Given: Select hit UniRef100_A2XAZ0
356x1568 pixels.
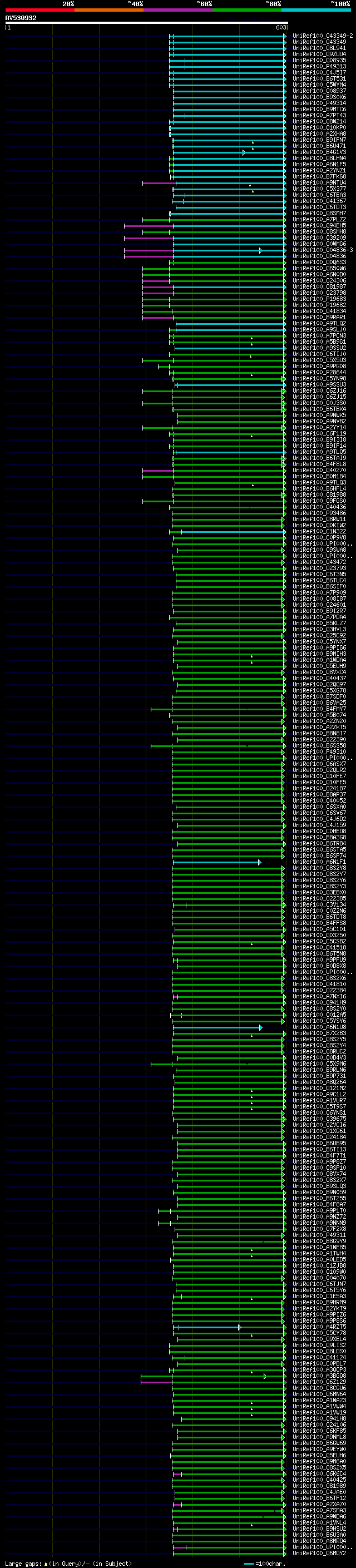Looking at the screenshot, I should coord(319,1505).
